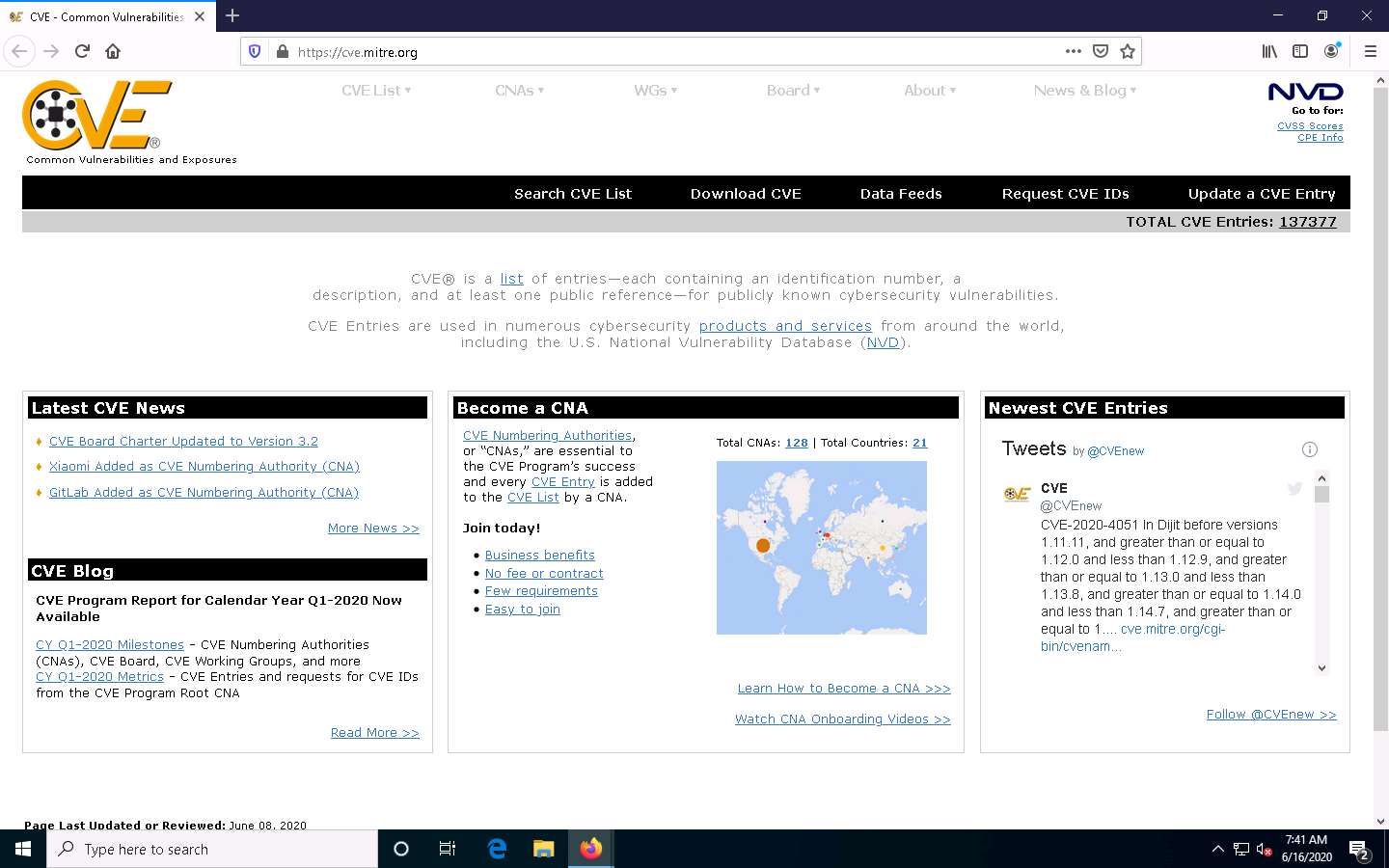The image size is (1389, 868).
Task: Click the CNA world map image
Action: [x=822, y=548]
